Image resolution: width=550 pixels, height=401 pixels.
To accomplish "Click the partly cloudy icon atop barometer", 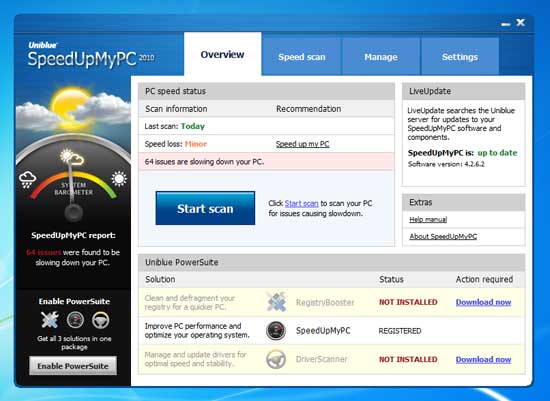I will 72,157.
